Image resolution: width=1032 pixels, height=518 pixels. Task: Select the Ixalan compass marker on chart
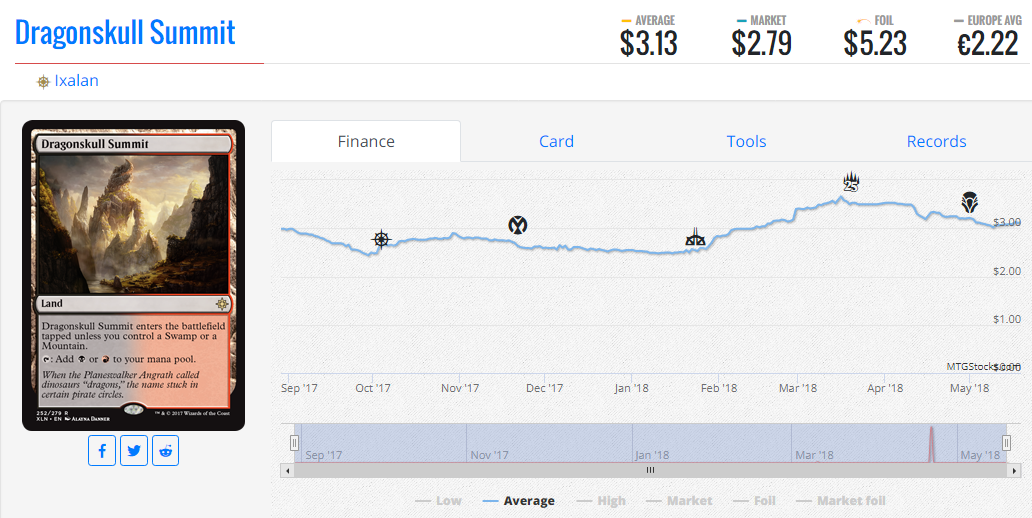[x=381, y=240]
